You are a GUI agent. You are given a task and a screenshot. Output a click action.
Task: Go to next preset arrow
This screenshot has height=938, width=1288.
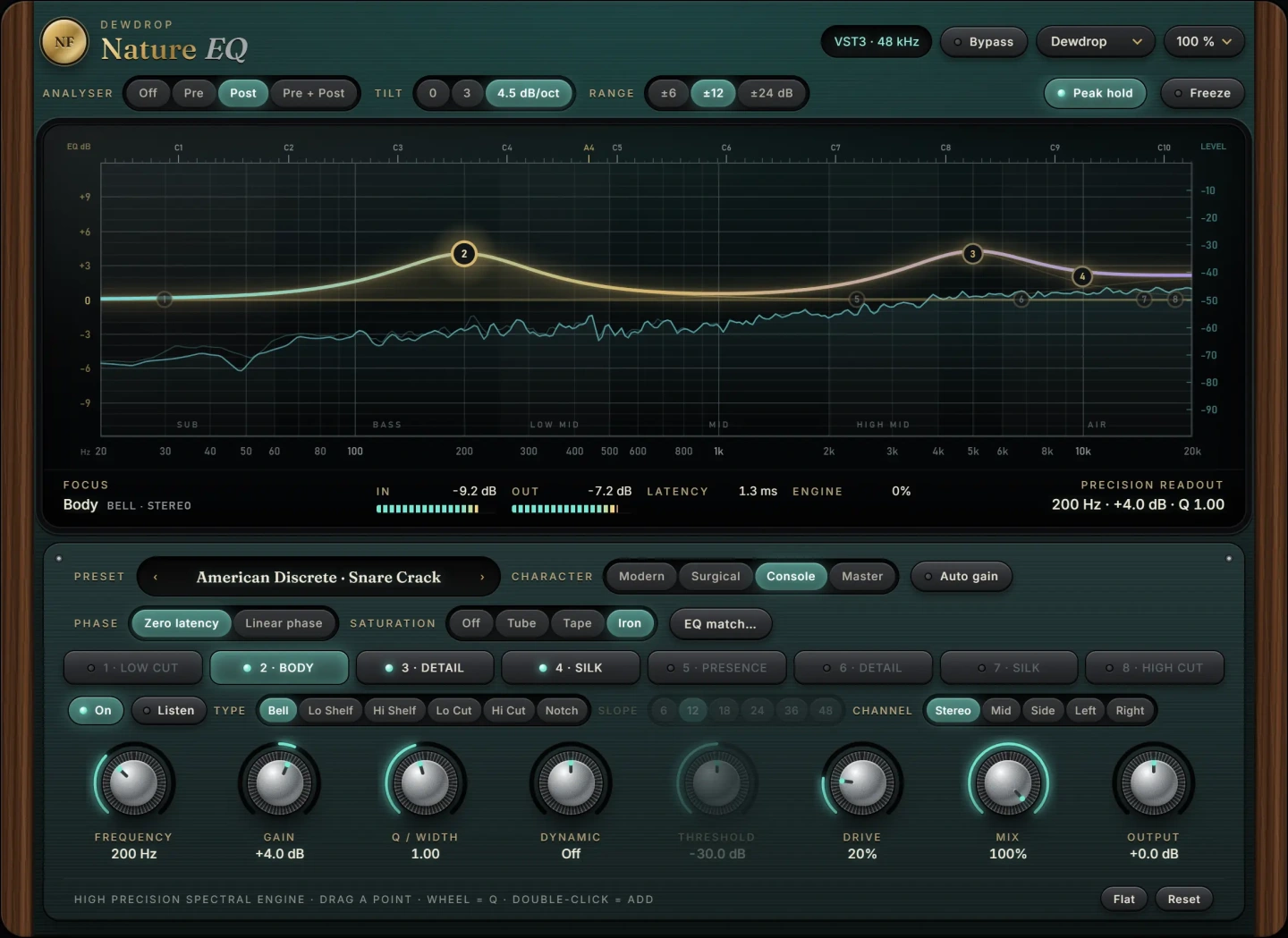(482, 577)
